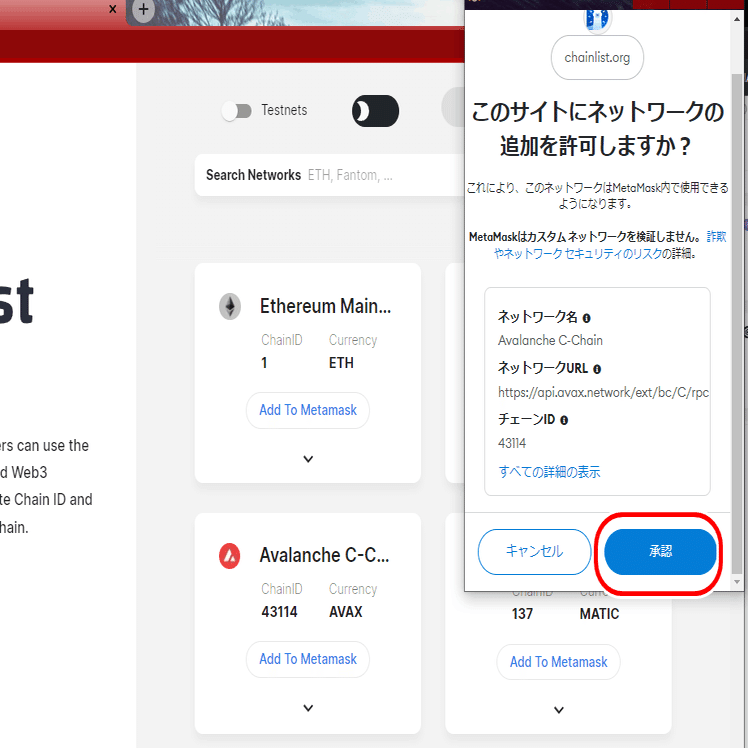Toggle the Testnets switch
This screenshot has height=748, width=748.
coord(237,111)
